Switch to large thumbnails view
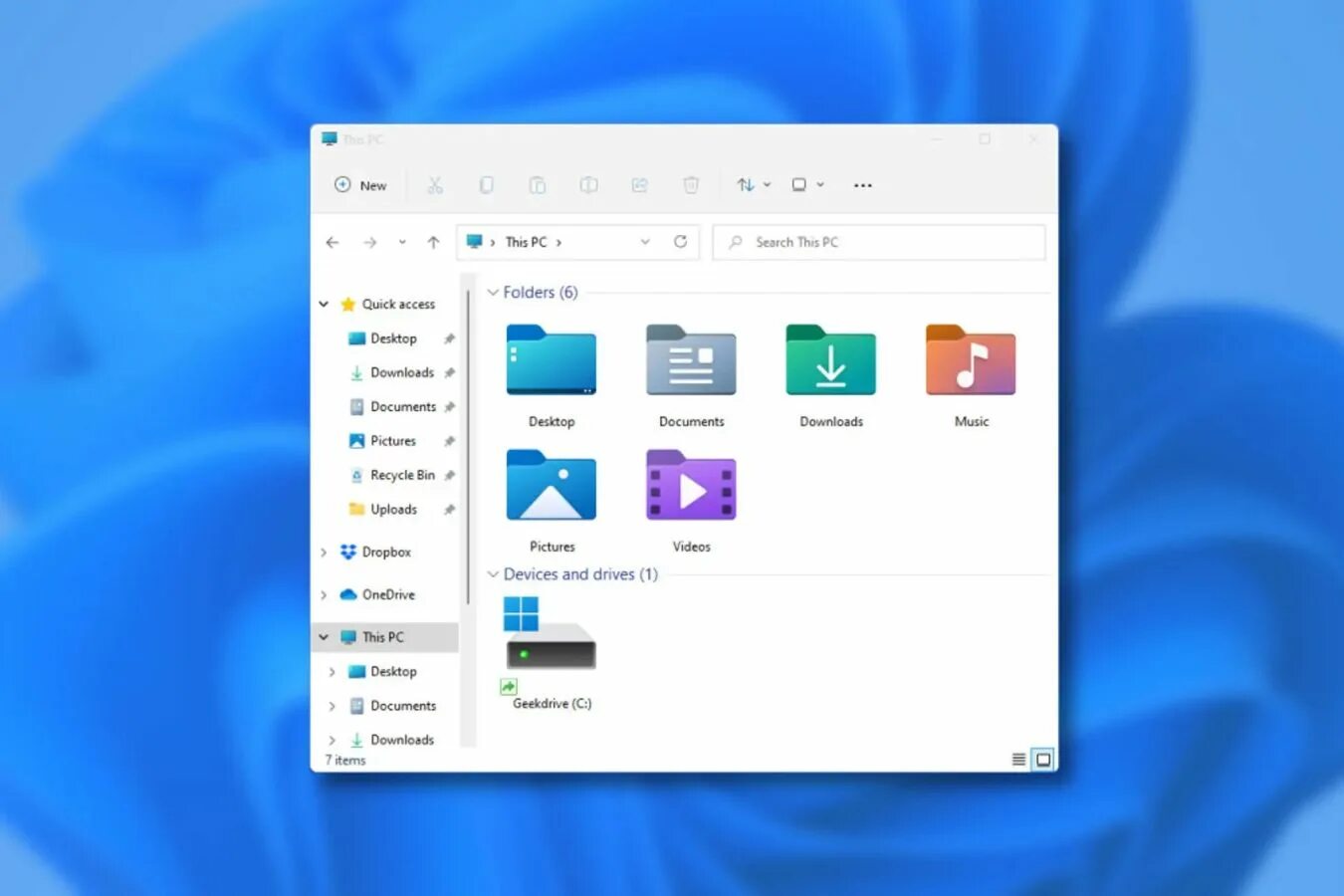 pos(1043,760)
